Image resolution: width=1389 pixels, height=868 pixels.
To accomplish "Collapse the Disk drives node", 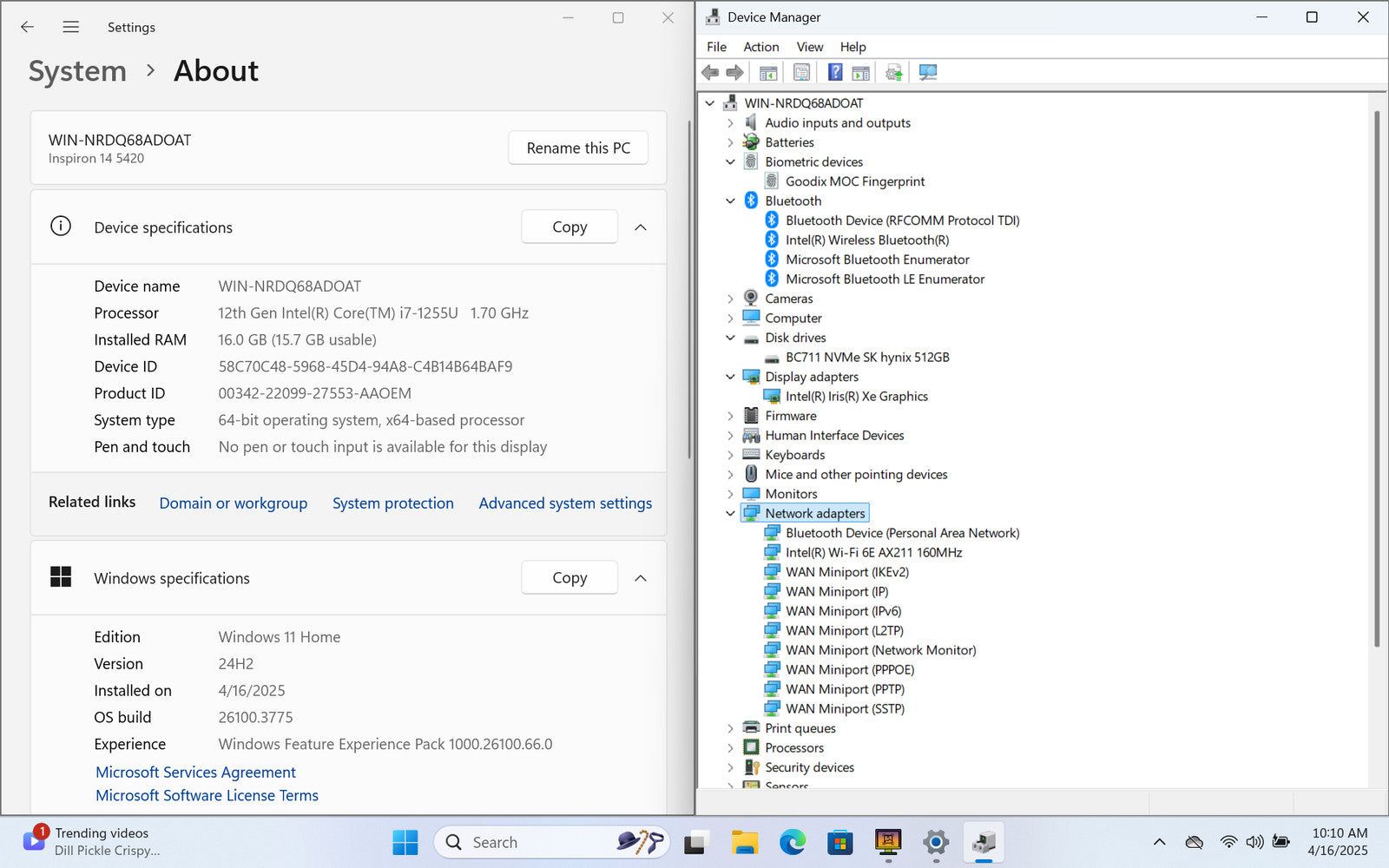I will pyautogui.click(x=730, y=338).
